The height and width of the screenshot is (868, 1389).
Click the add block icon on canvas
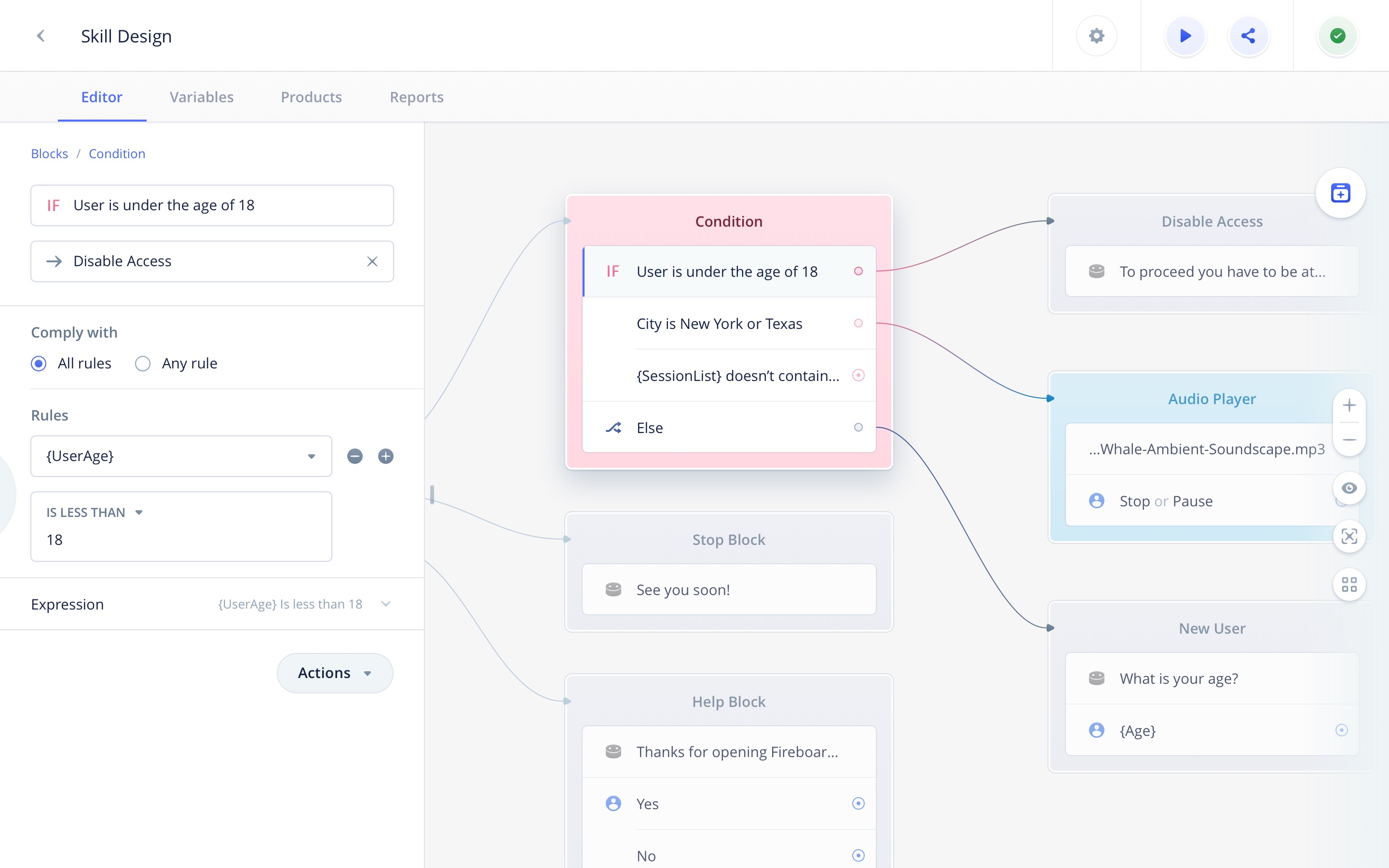[x=1340, y=193]
